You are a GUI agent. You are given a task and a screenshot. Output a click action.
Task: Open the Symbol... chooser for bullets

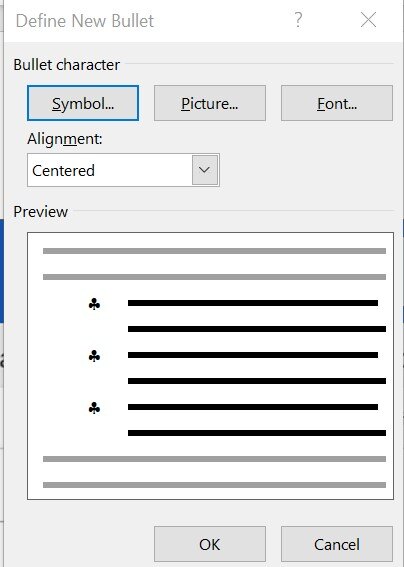click(83, 103)
